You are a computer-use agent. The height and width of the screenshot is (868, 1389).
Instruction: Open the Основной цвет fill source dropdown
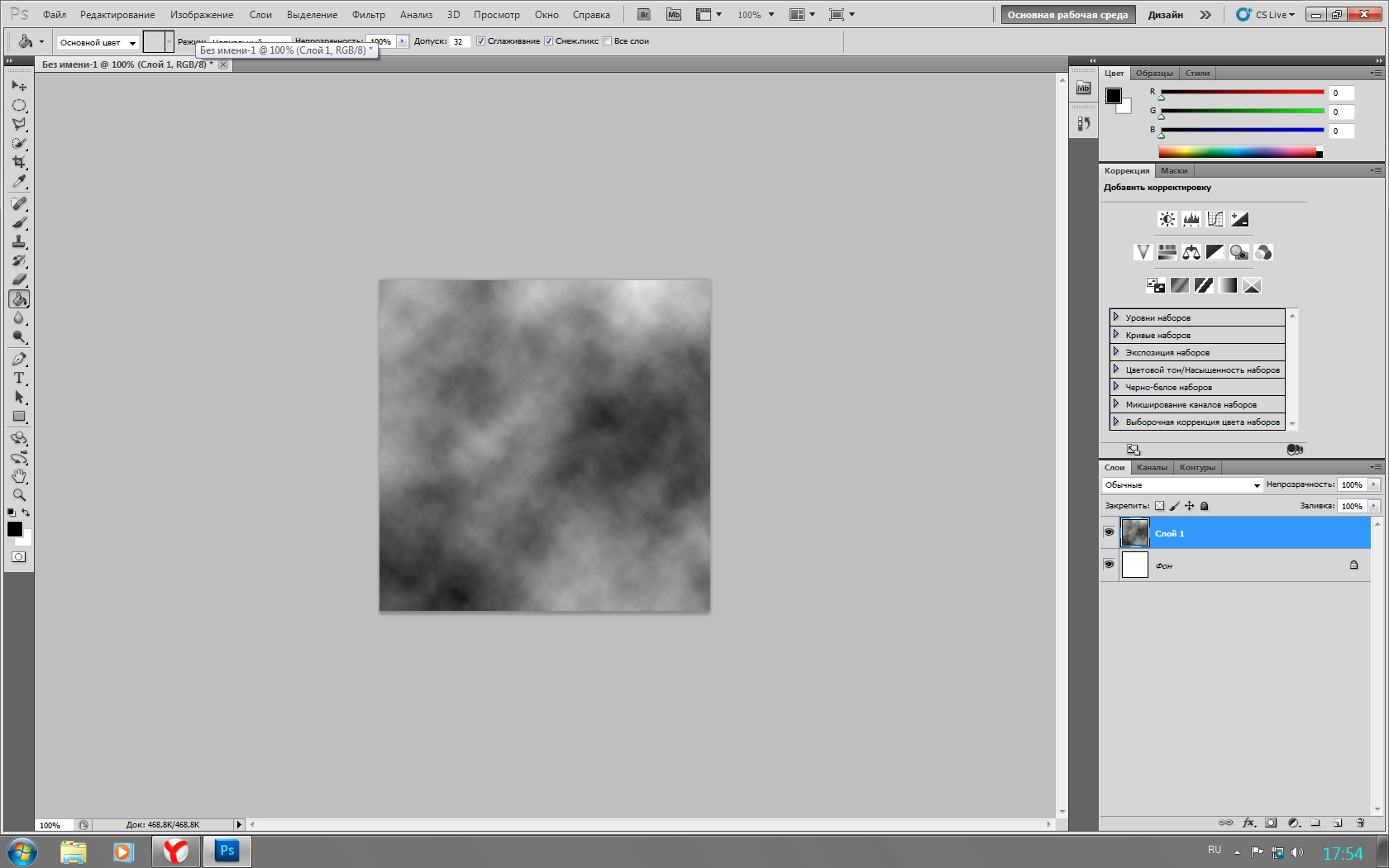tap(98, 42)
